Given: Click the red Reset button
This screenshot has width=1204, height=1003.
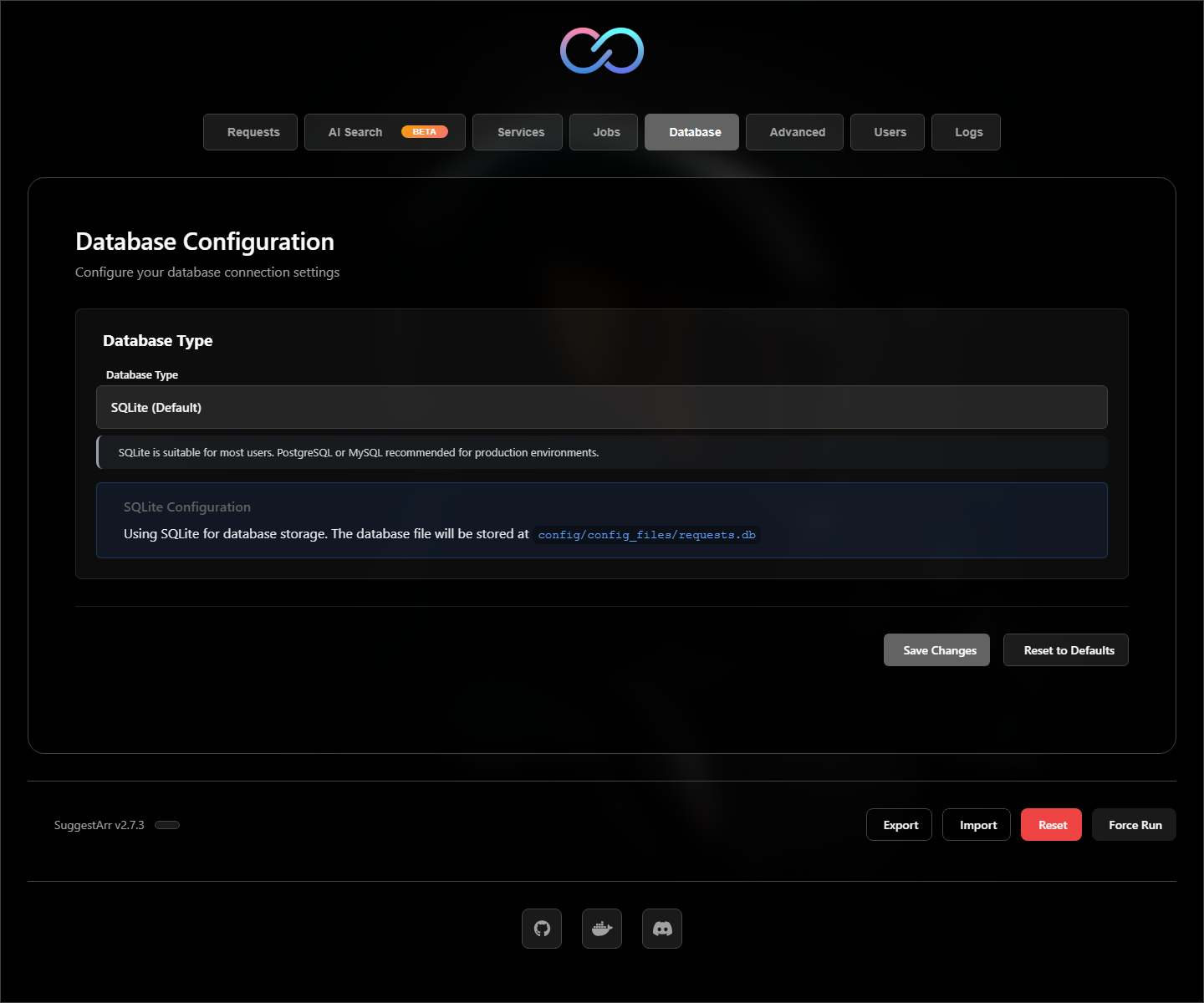Looking at the screenshot, I should coord(1051,825).
